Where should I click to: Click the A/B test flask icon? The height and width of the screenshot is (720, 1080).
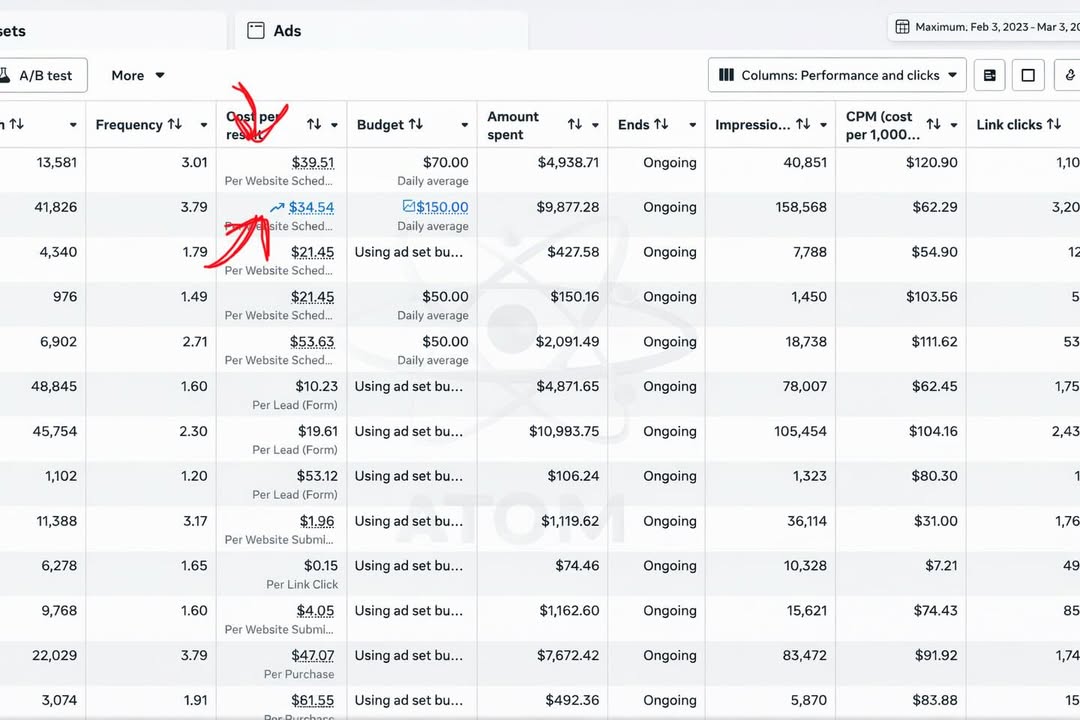(4, 75)
